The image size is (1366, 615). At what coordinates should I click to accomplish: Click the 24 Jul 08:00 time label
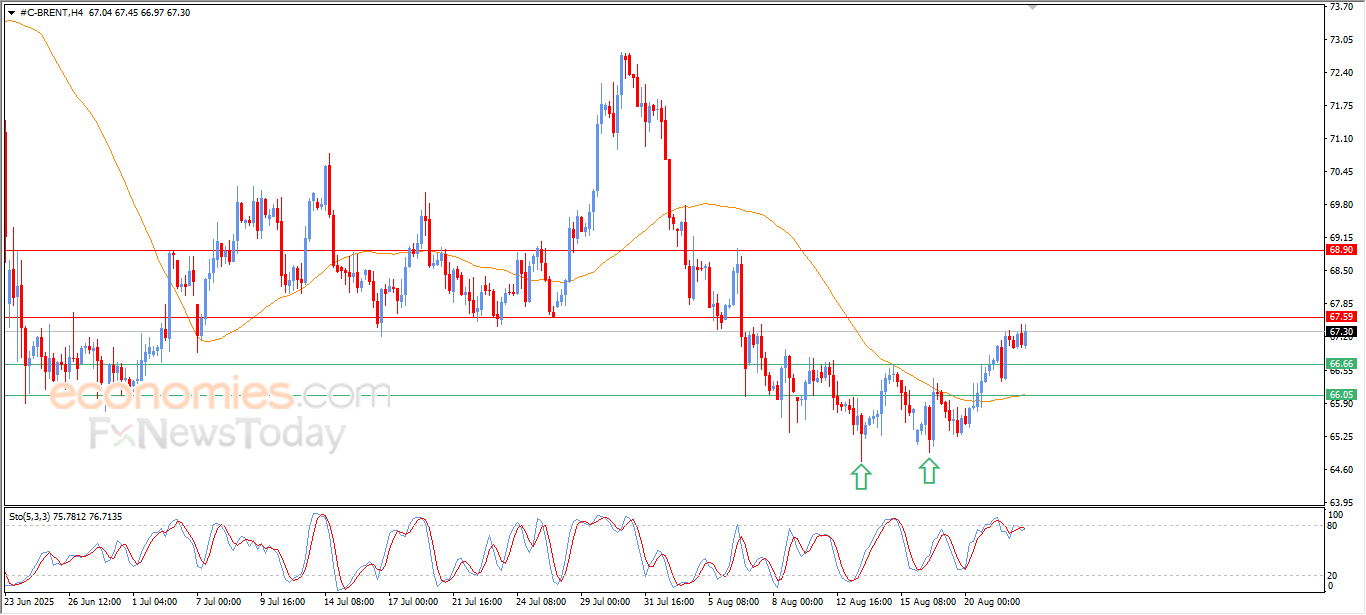(541, 602)
